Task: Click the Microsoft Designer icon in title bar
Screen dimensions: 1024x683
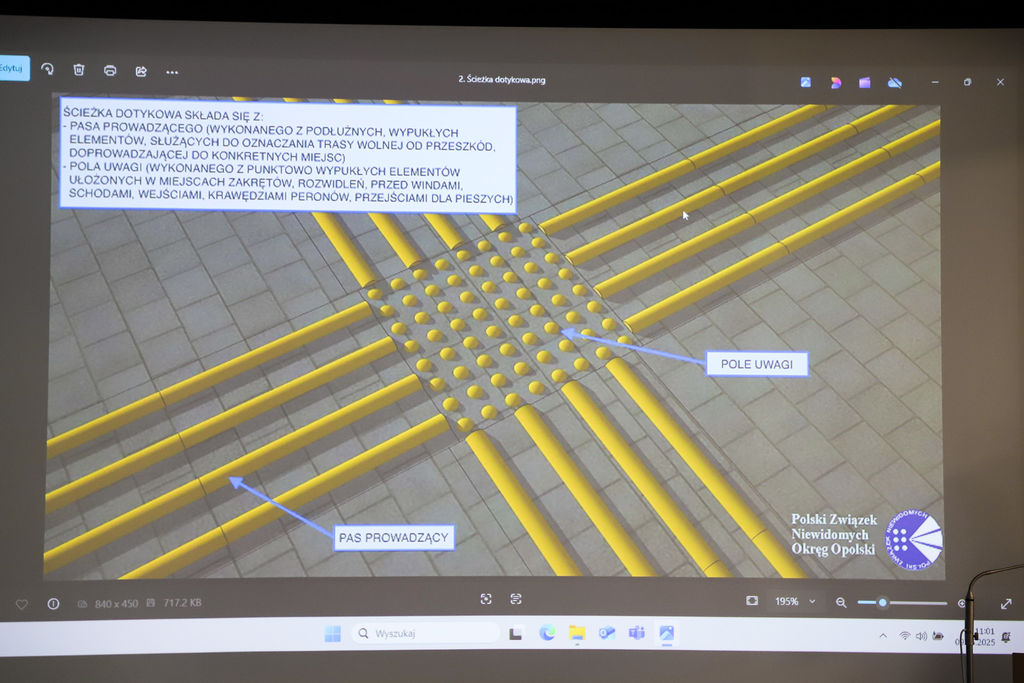Action: [836, 82]
